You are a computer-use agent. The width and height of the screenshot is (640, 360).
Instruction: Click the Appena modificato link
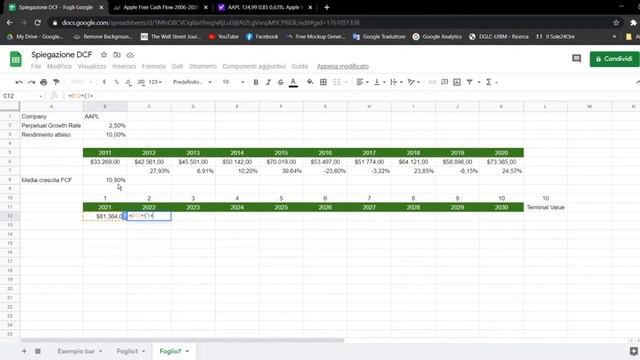pyautogui.click(x=343, y=67)
